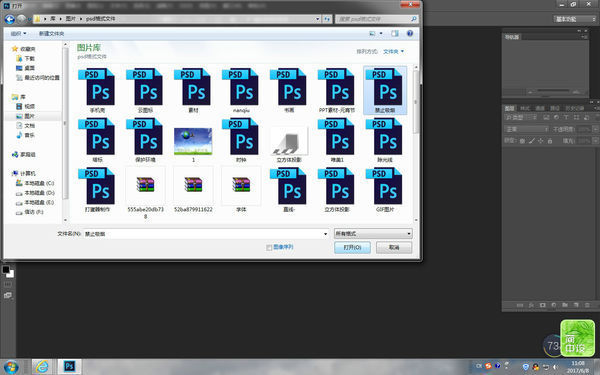600x375 pixels.
Task: Select the 保护环境 PSD file
Action: coord(145,140)
